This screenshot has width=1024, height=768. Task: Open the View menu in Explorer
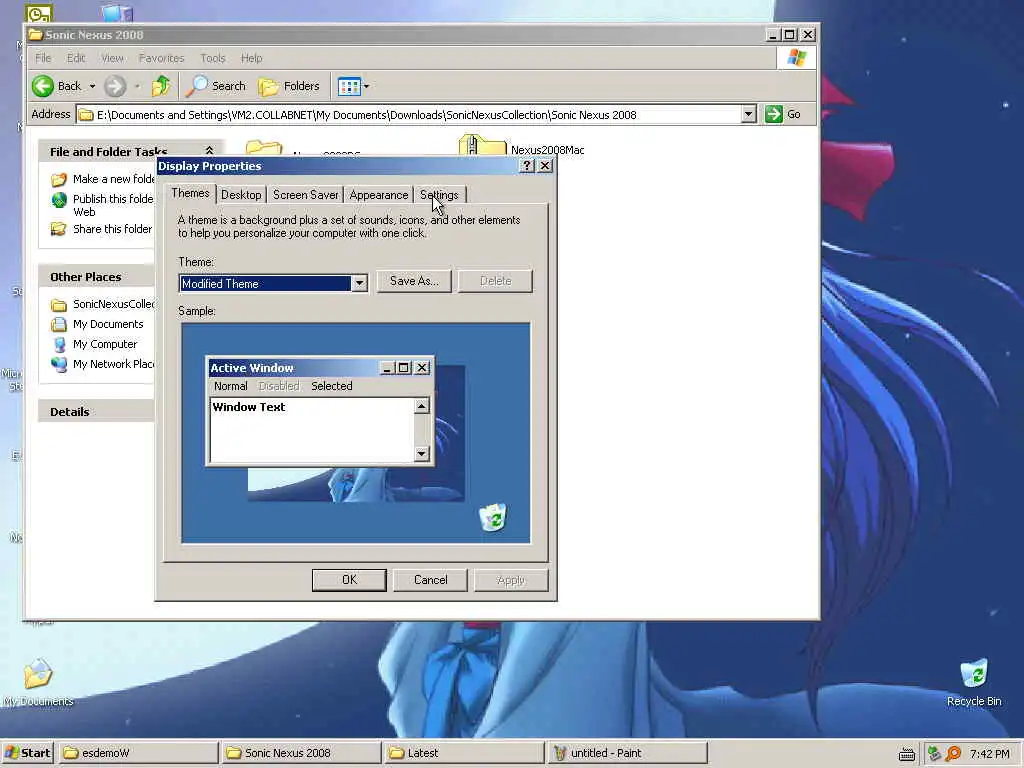tap(112, 58)
